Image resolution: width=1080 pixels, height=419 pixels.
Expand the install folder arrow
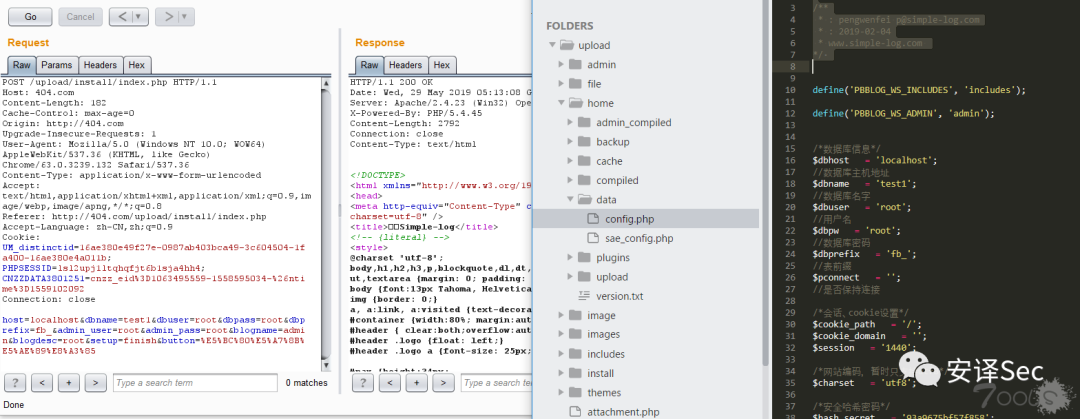click(x=558, y=373)
